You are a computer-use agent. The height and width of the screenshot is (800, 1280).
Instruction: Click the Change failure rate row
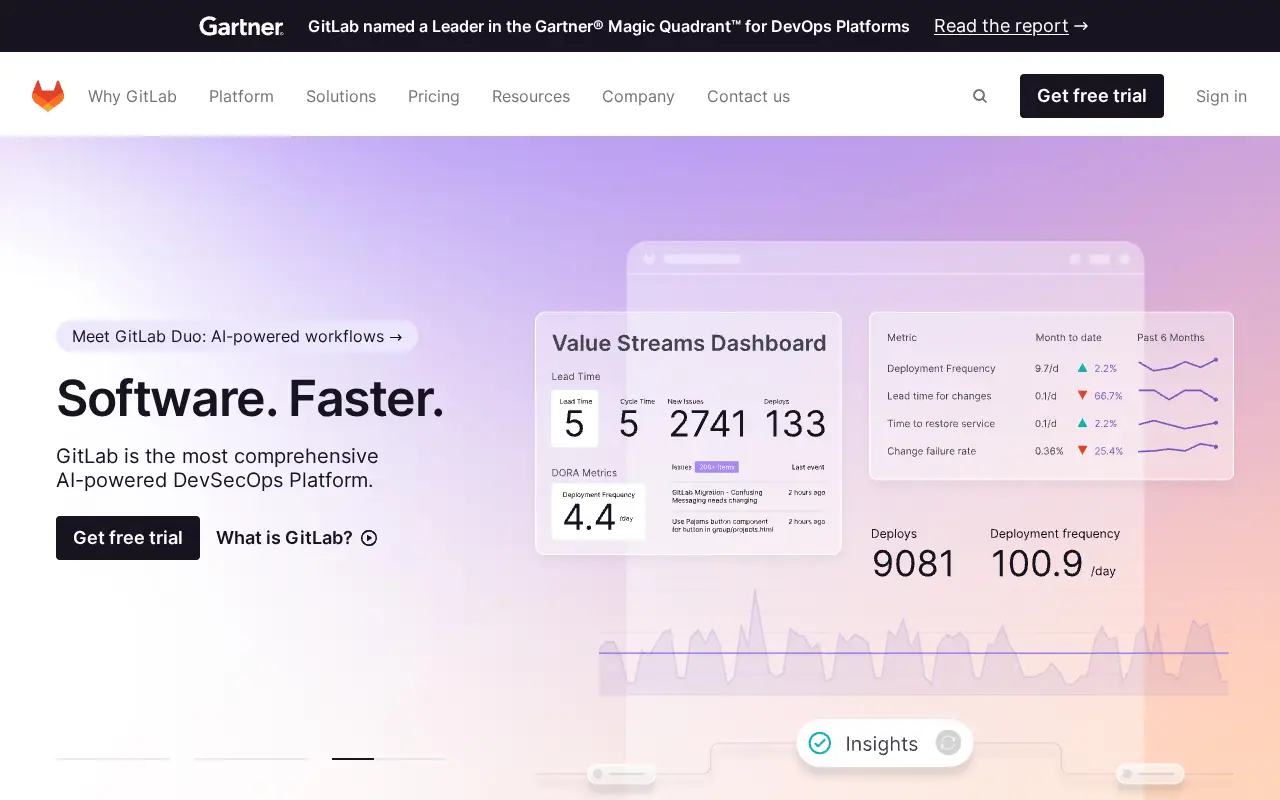pos(1052,451)
